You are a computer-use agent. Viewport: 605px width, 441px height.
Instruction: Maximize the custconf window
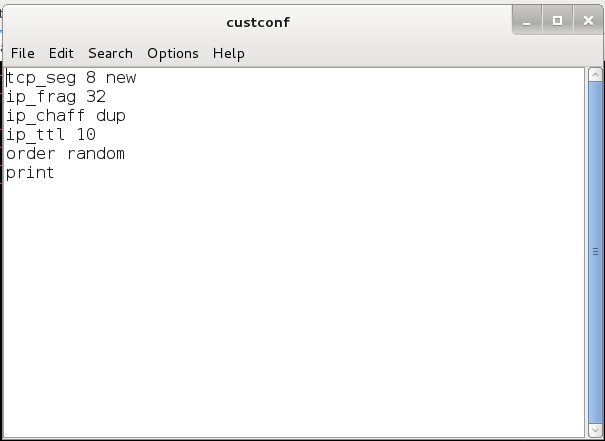557,20
